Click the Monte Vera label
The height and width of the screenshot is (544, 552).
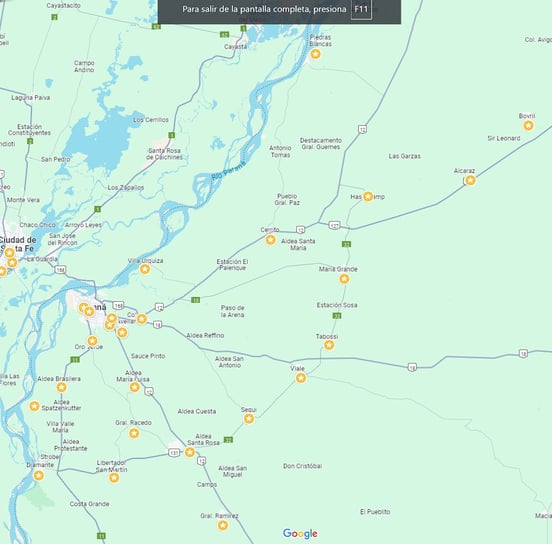point(23,200)
